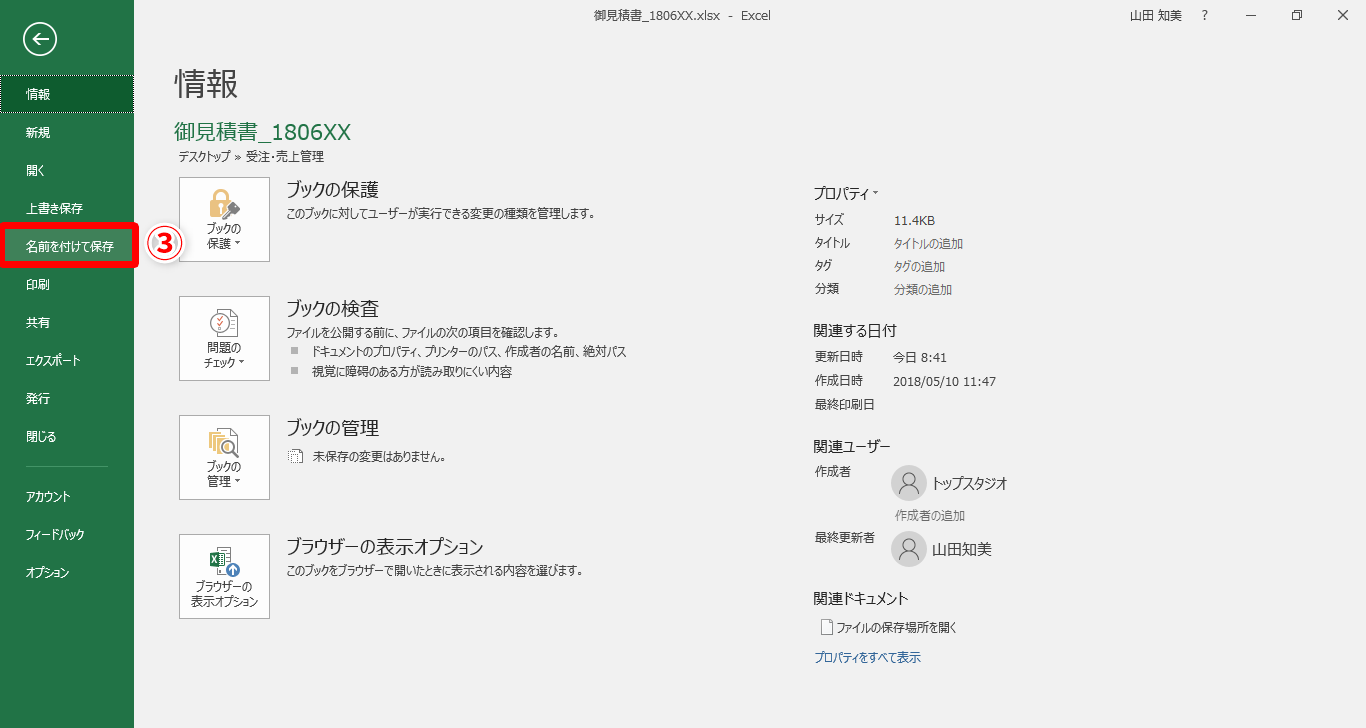Click the 視覚に障碍のある方が読み取りにくい内容 item
Image resolution: width=1366 pixels, height=728 pixels.
[x=411, y=372]
